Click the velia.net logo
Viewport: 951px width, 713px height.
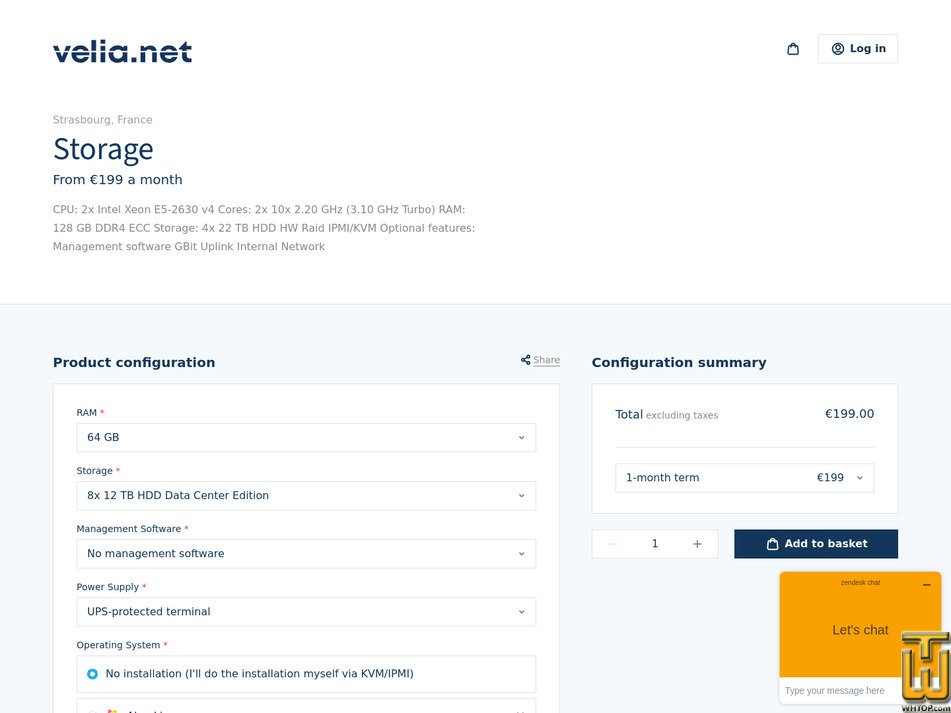pos(123,52)
